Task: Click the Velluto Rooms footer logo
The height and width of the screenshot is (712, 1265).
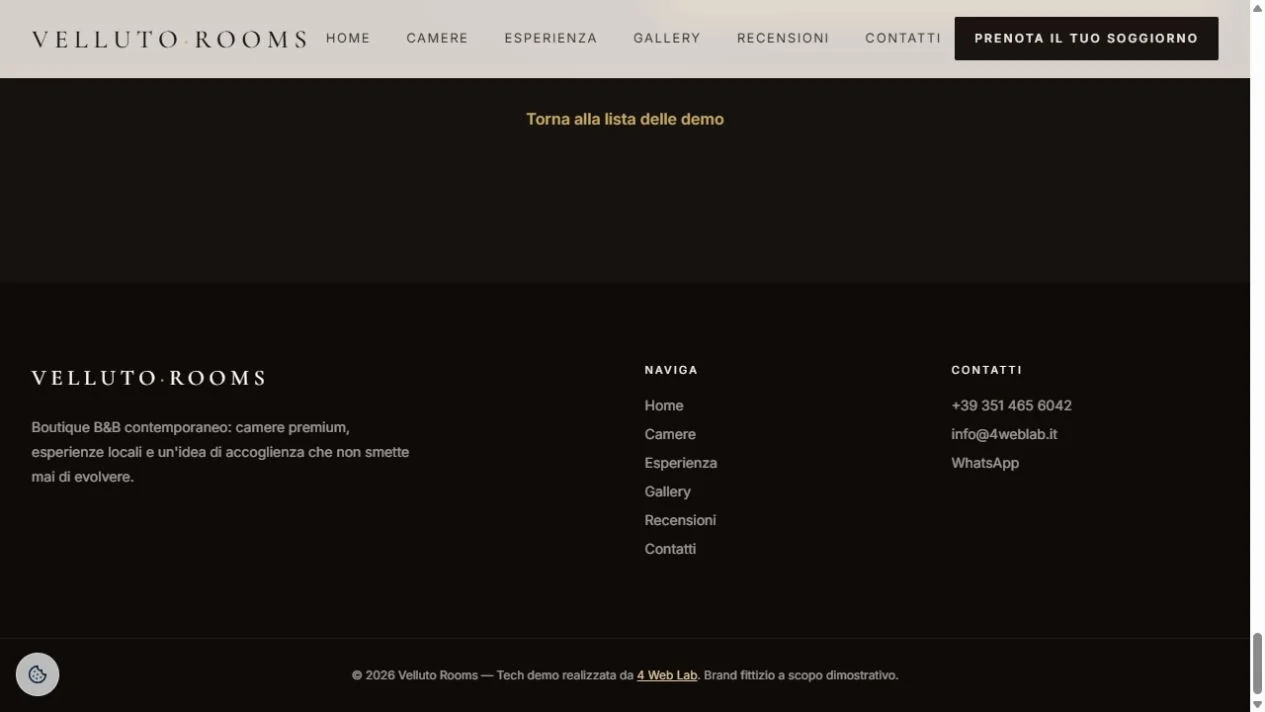Action: (x=148, y=378)
